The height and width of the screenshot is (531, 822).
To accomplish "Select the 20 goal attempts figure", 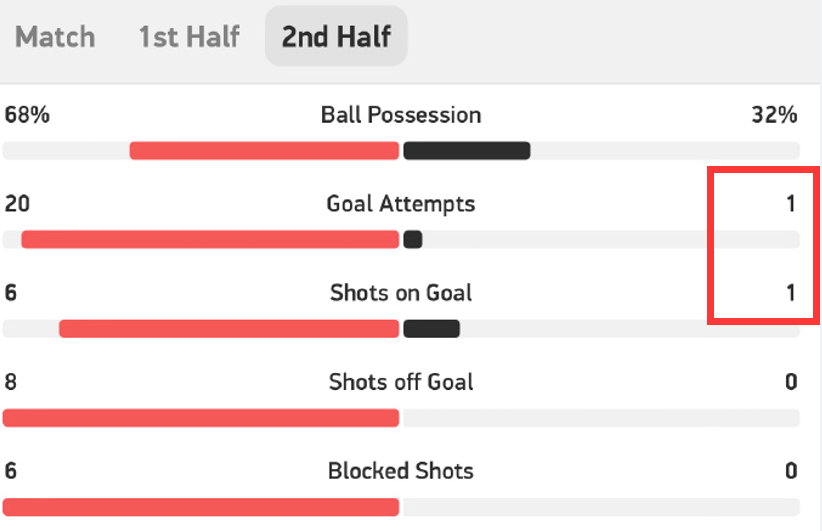I will [17, 204].
